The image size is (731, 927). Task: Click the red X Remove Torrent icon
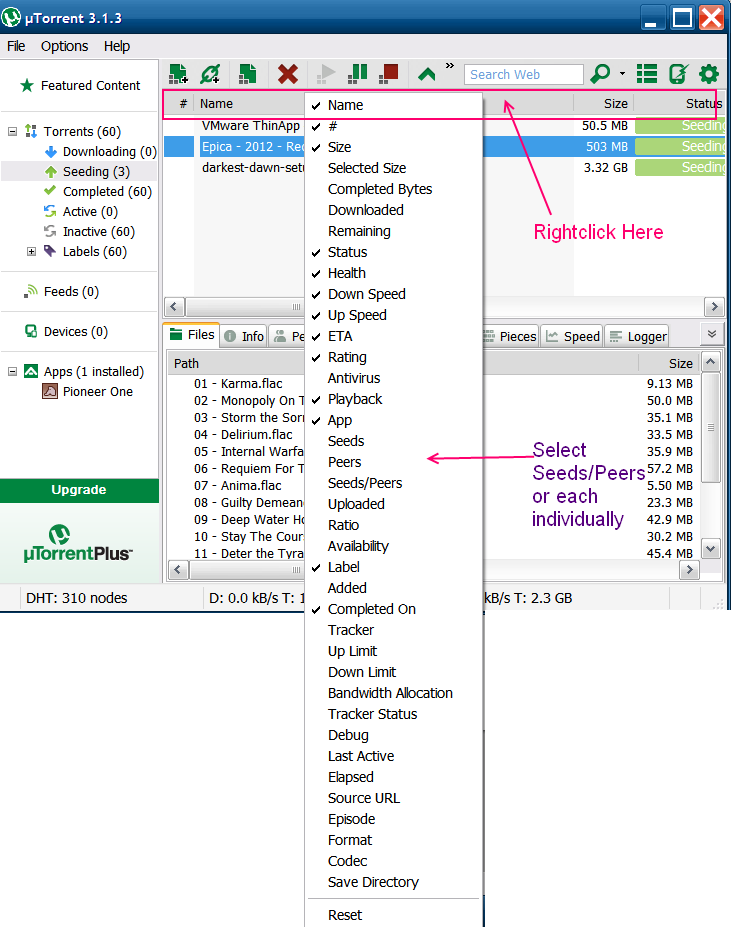coord(287,74)
